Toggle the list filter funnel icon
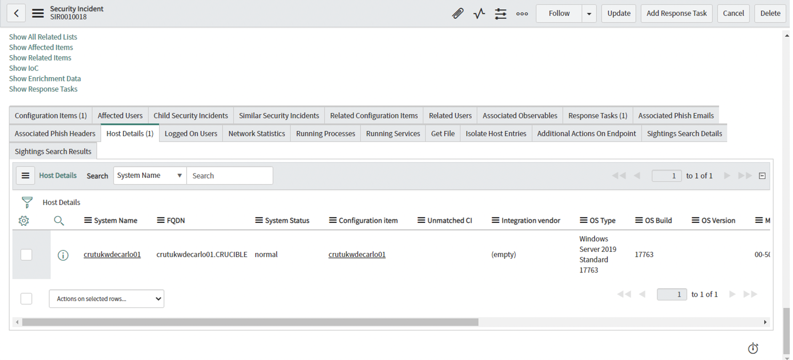Viewport: 793px width, 360px height. pyautogui.click(x=27, y=202)
